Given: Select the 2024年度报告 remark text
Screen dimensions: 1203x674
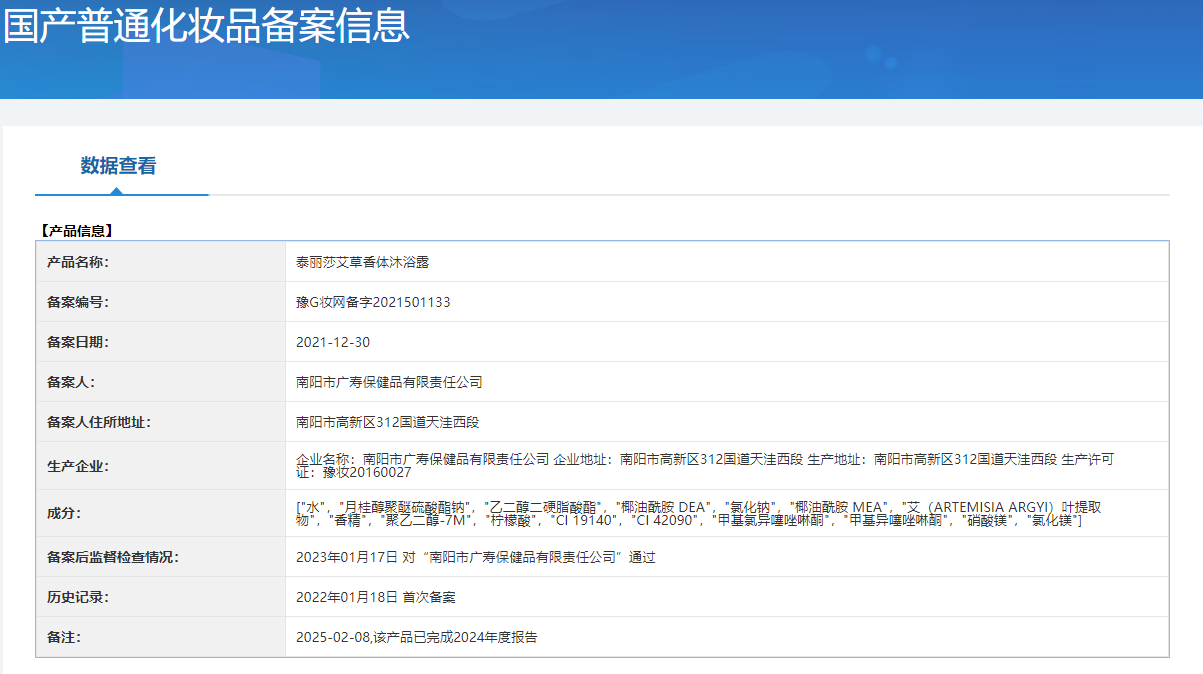Looking at the screenshot, I should [x=416, y=637].
